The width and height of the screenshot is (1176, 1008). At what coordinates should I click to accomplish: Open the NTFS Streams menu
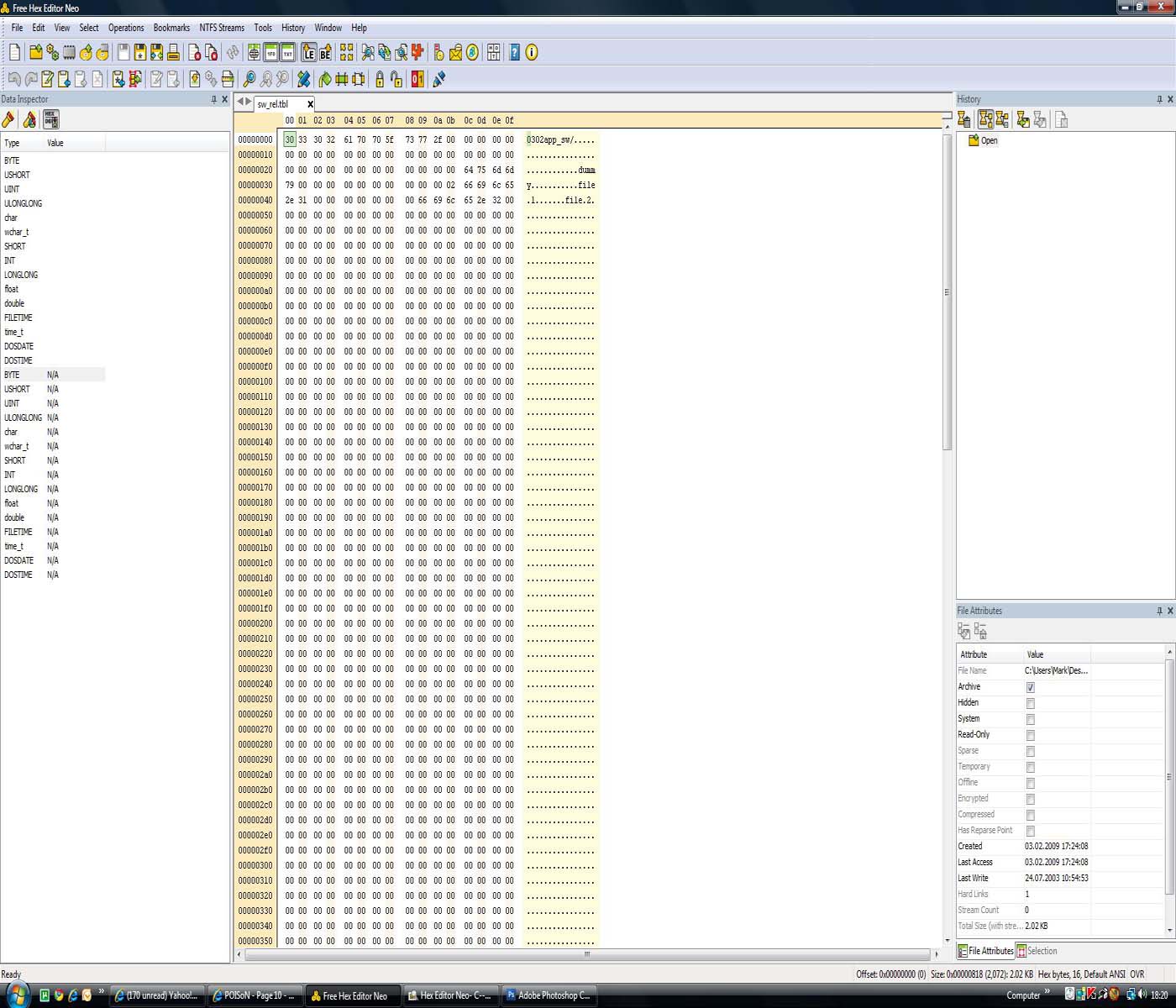(222, 28)
